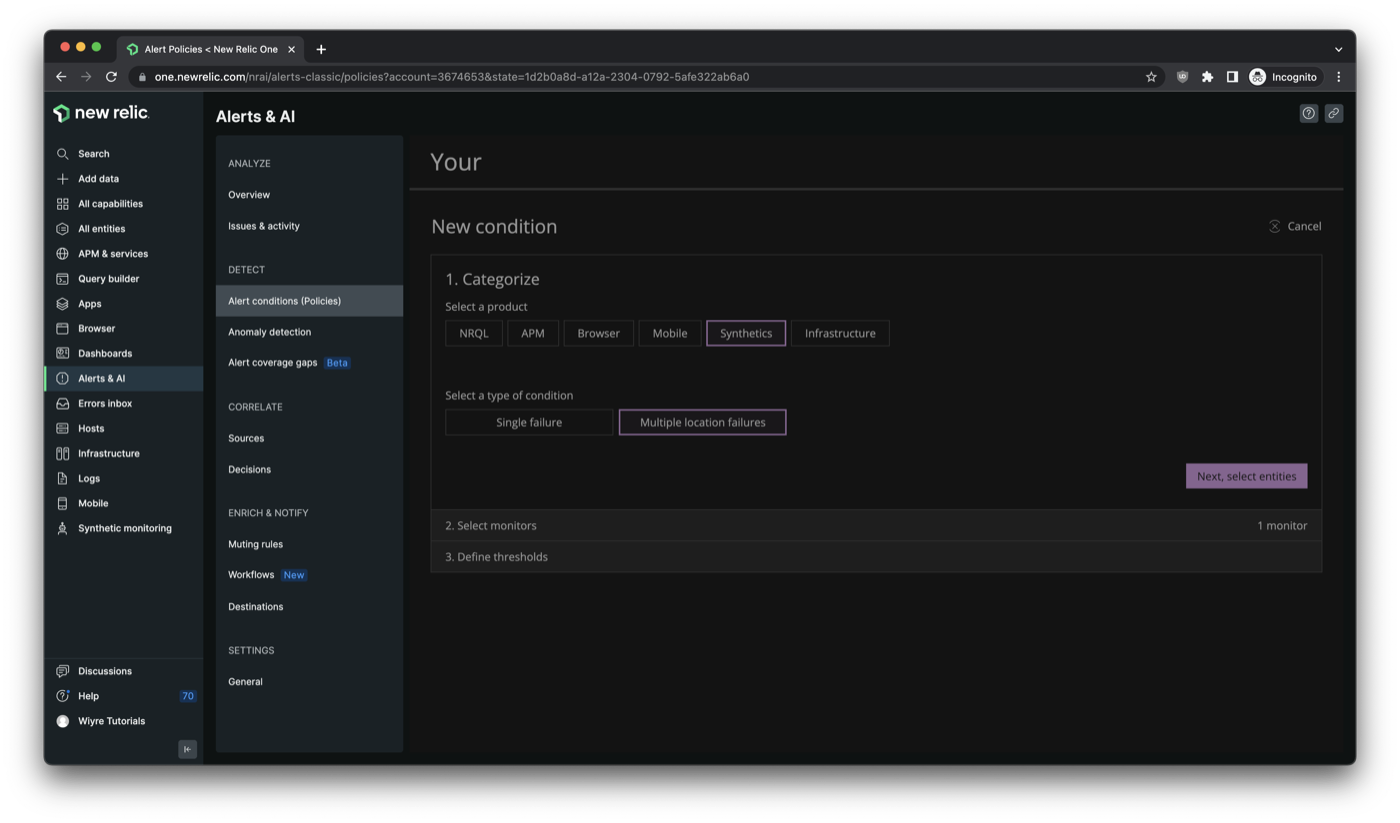Open All entities icon in sidebar
The width and height of the screenshot is (1400, 823).
pyautogui.click(x=62, y=229)
